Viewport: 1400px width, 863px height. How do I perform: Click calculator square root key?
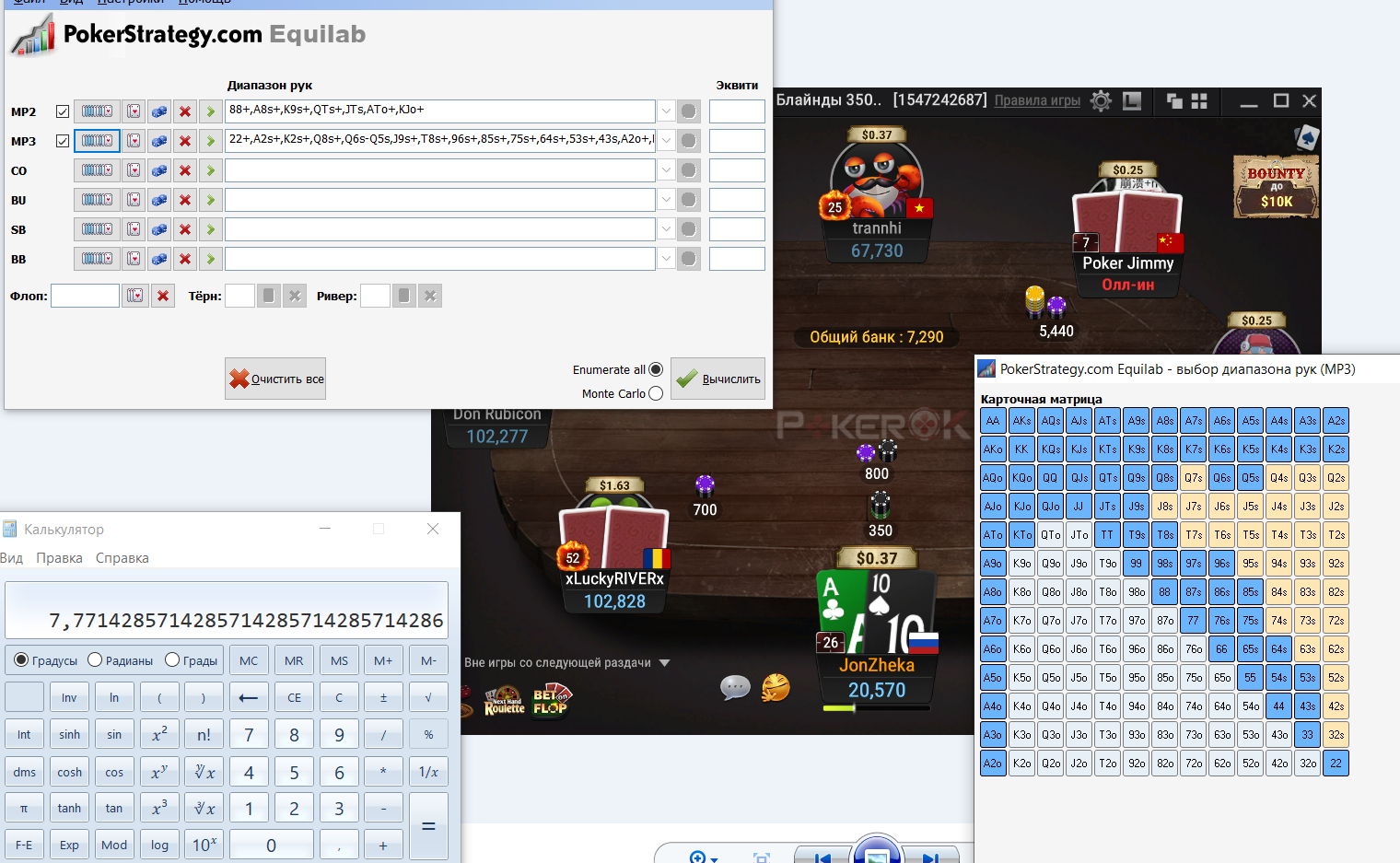click(428, 697)
